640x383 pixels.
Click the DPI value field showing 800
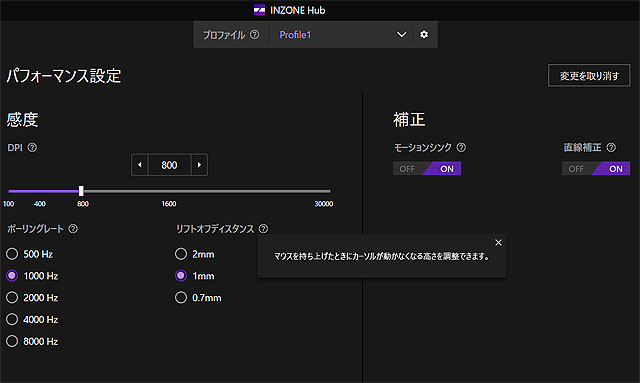(169, 165)
